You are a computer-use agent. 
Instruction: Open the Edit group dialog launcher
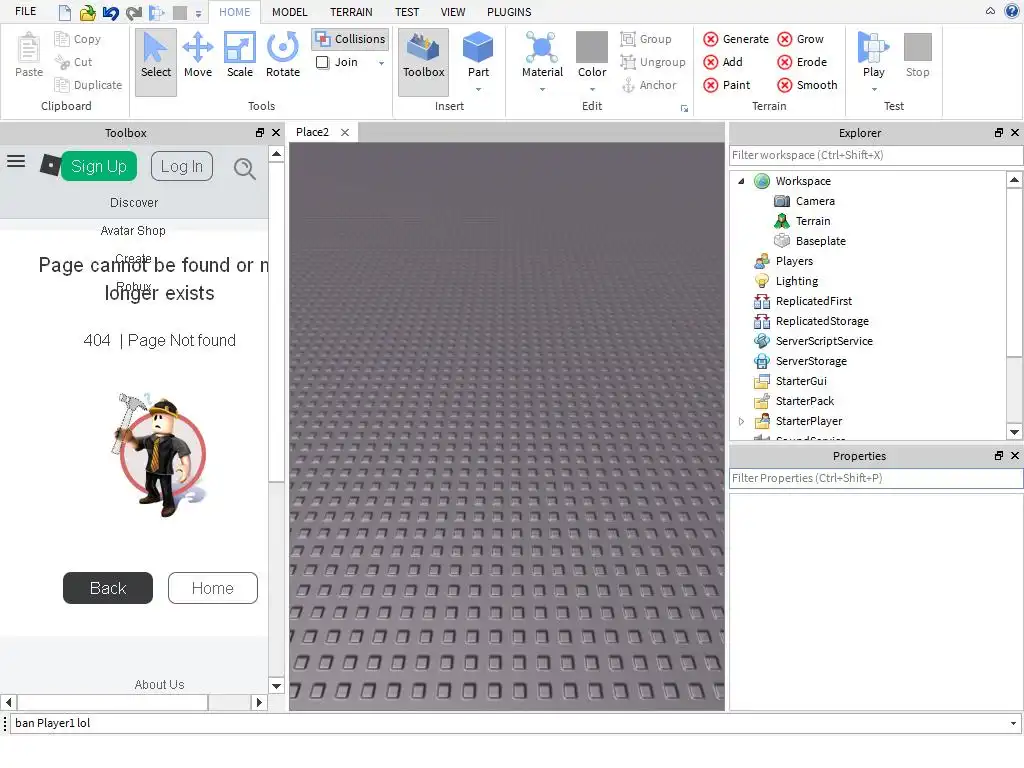(684, 109)
